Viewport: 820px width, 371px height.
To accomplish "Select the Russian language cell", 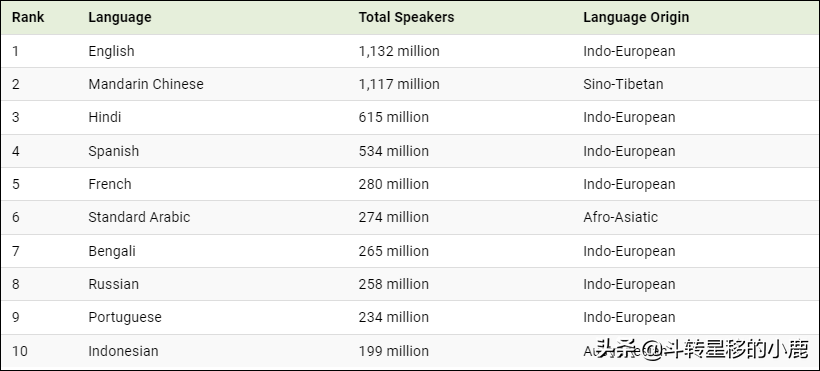I will click(x=113, y=284).
